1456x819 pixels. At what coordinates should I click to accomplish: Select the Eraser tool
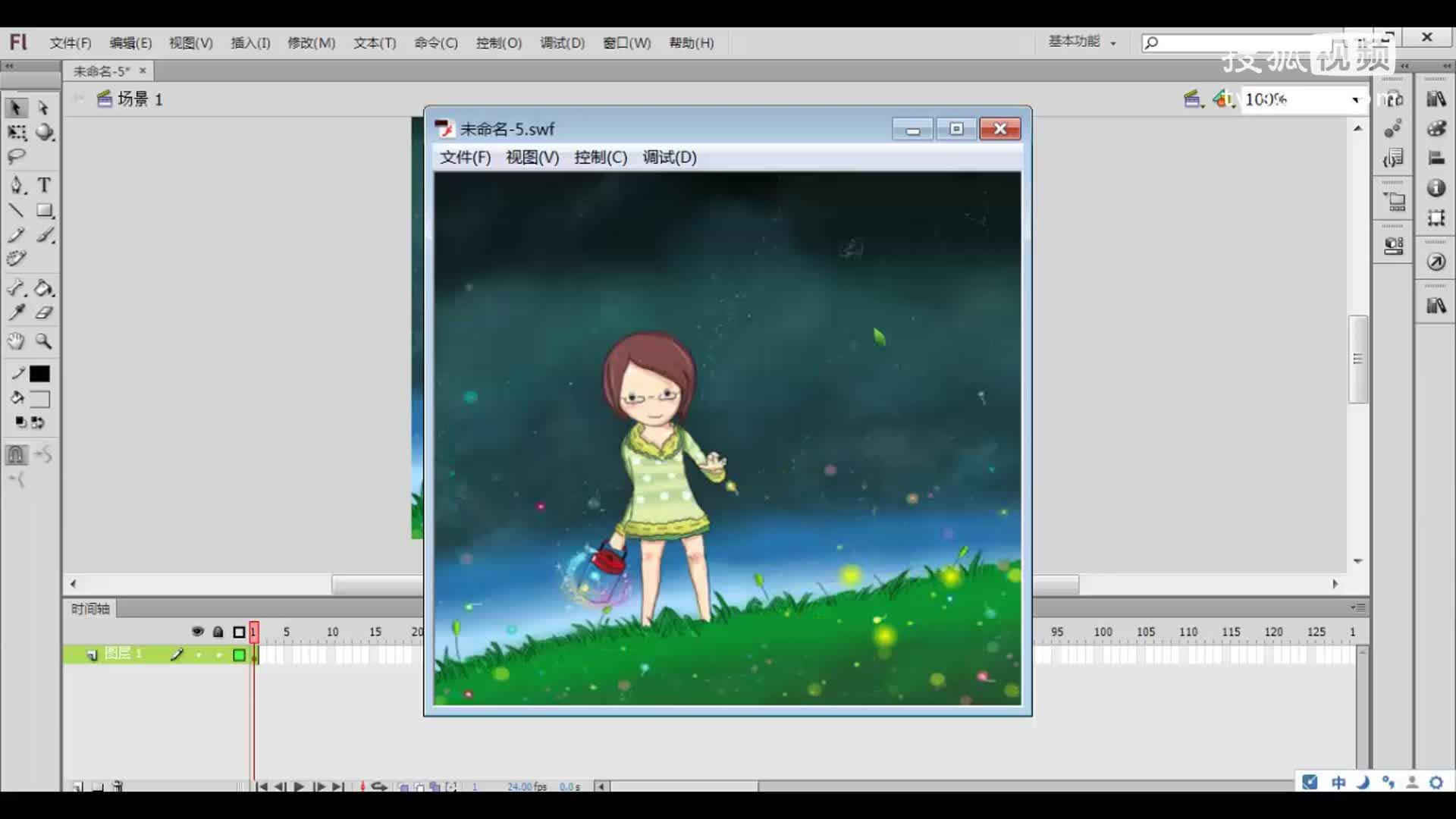tap(44, 313)
